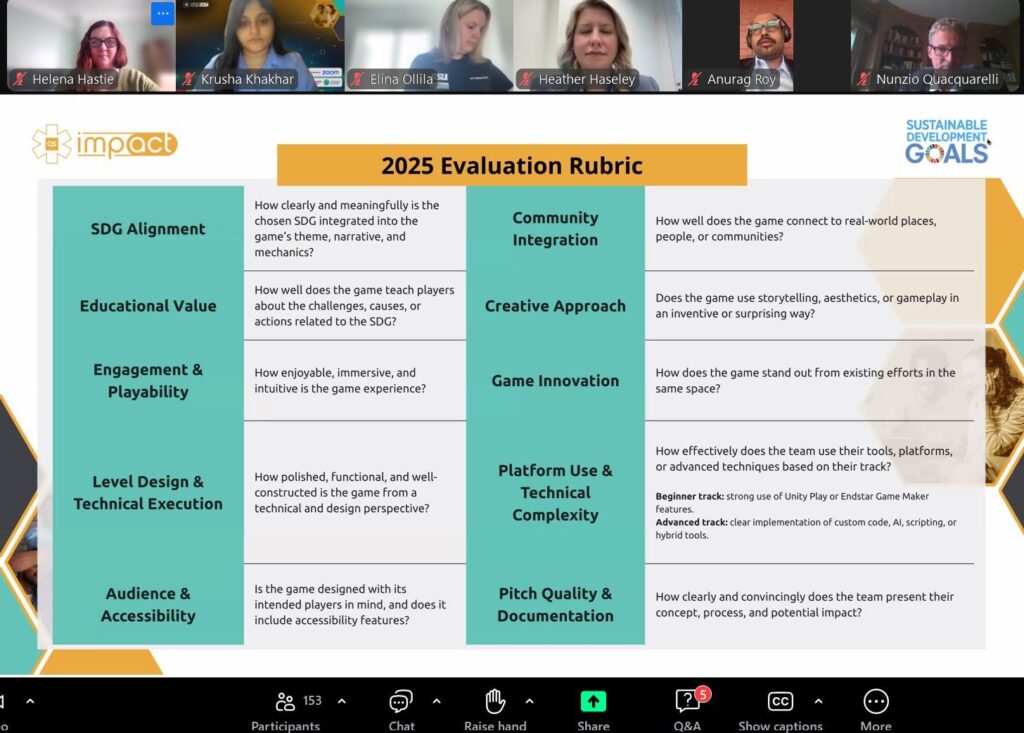
Task: Open the Participants panel
Action: coord(285,703)
